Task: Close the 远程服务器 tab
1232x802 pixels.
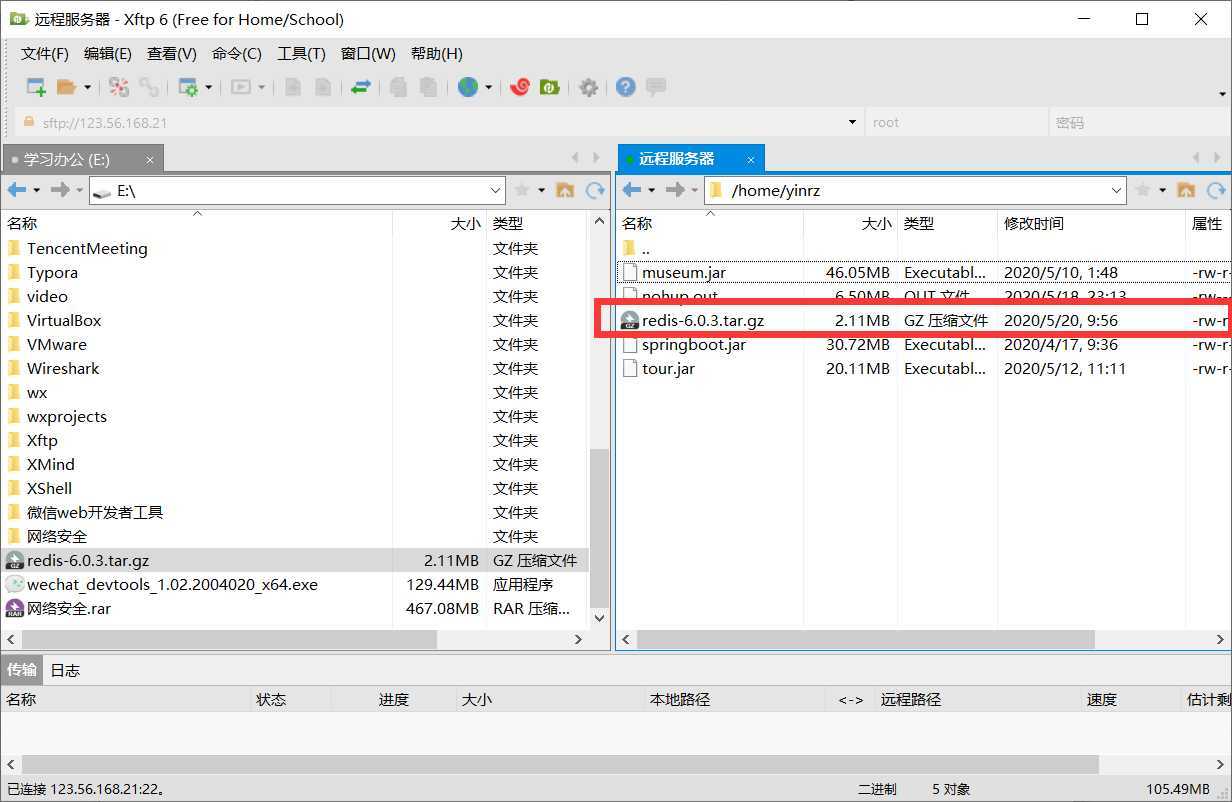Action: coord(751,159)
